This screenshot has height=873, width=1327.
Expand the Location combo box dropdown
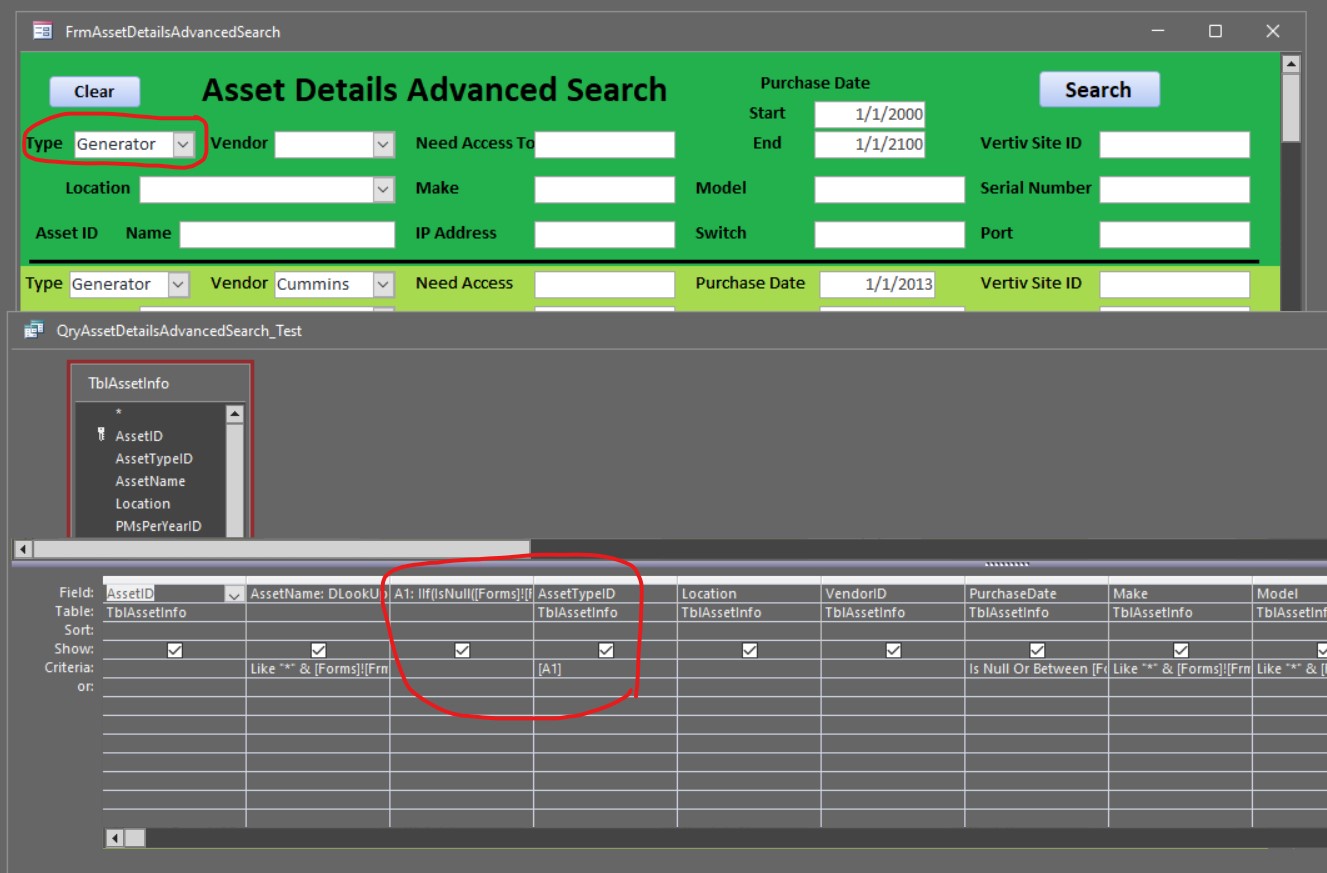point(383,189)
